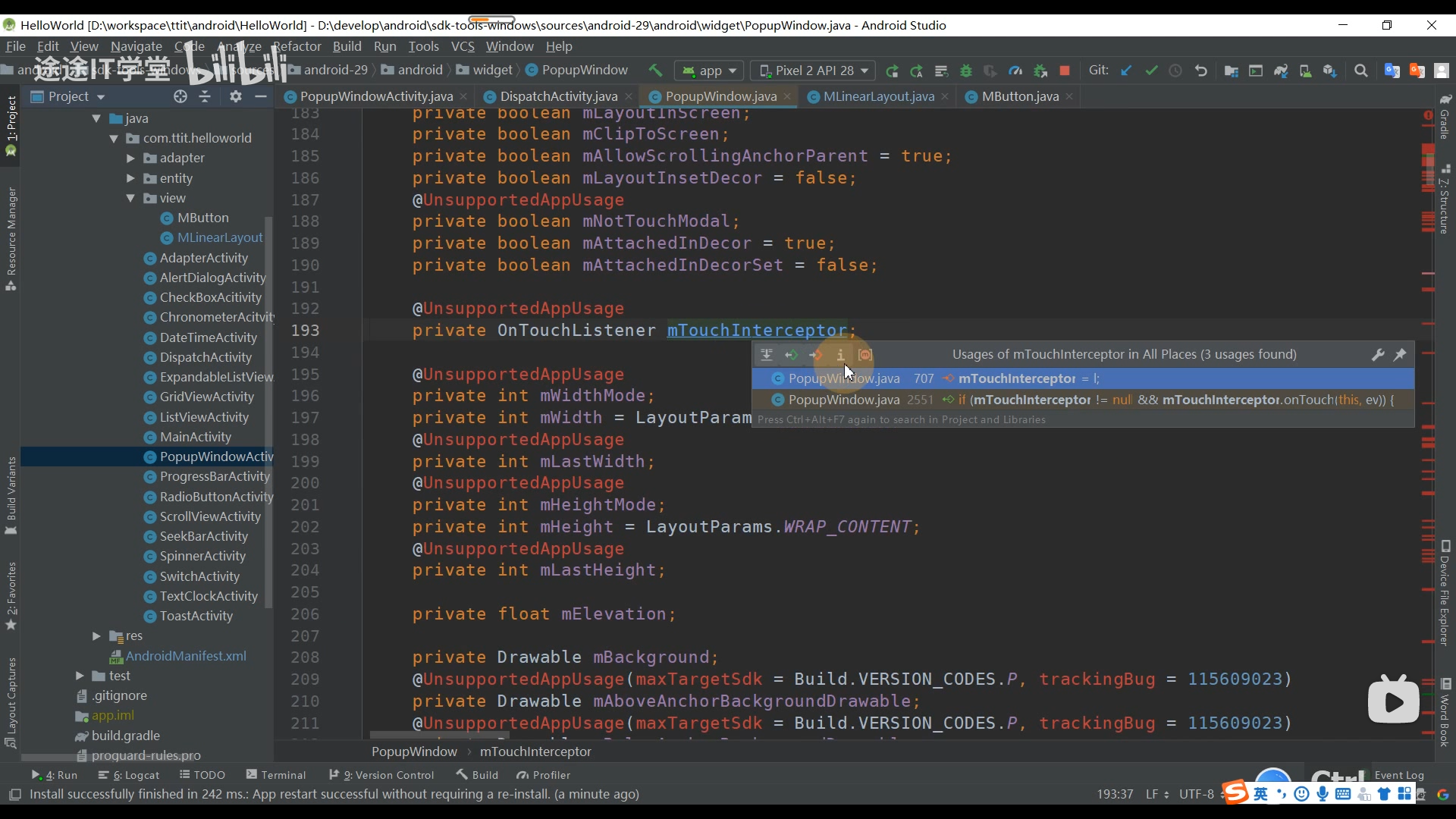Collapse the view package
The width and height of the screenshot is (1456, 819).
point(130,198)
